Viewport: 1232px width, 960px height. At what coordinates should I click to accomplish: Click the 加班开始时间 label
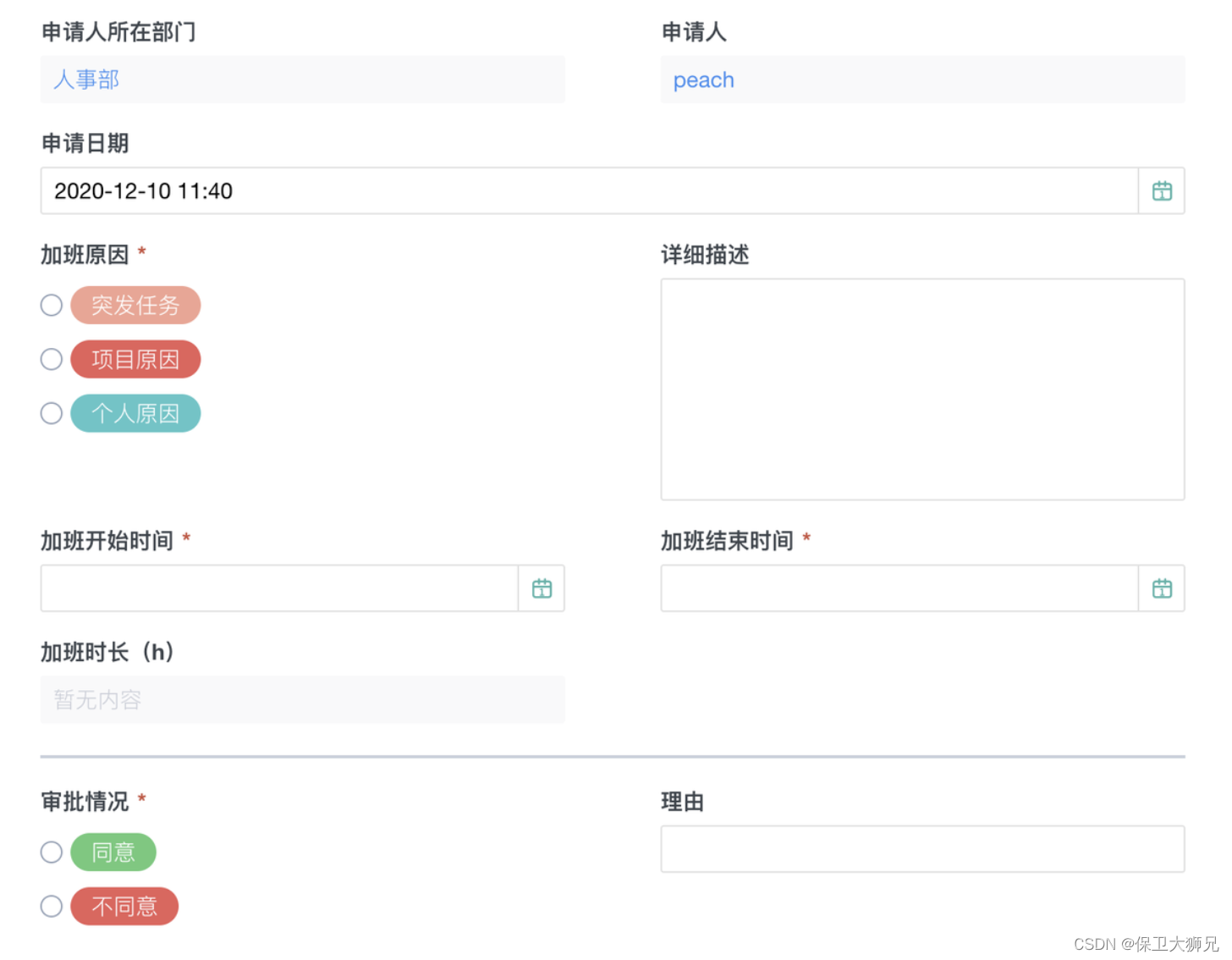click(107, 541)
